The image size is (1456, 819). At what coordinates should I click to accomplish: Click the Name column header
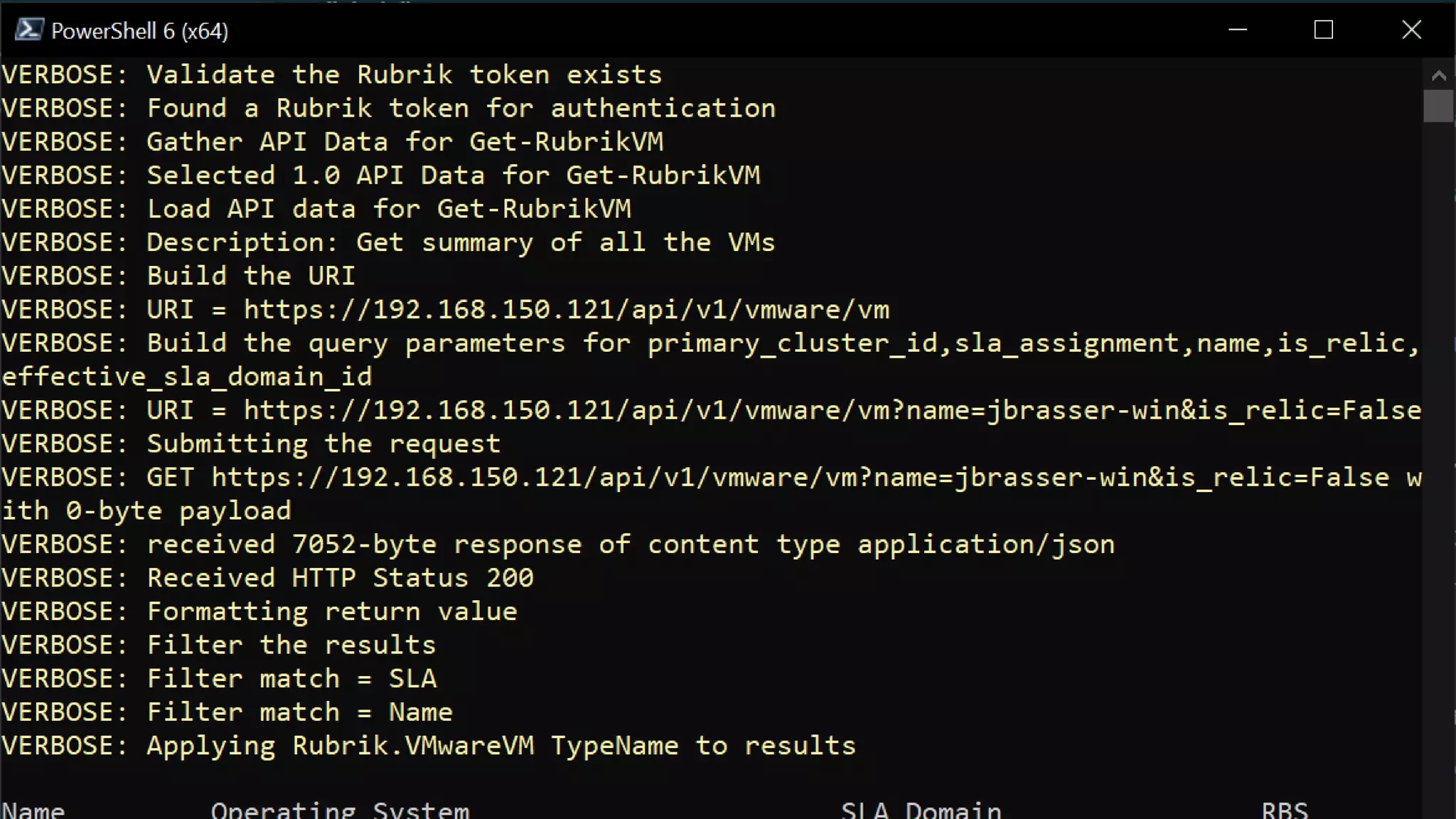33,810
